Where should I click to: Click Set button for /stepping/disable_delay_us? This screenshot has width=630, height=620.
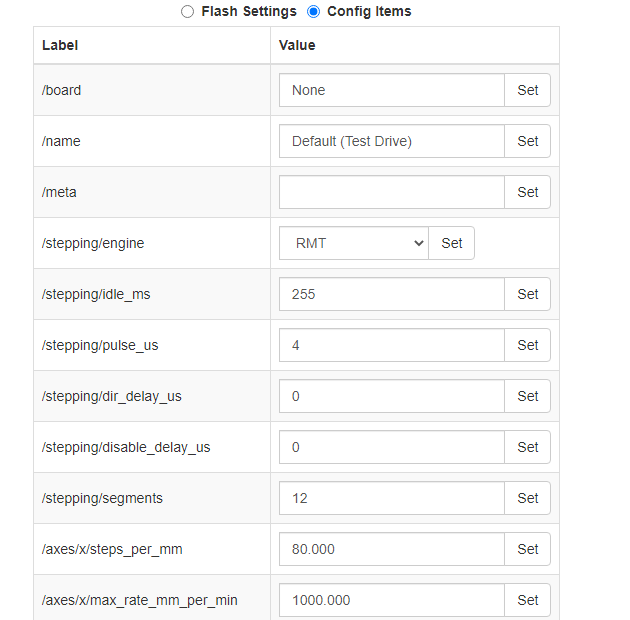click(x=527, y=447)
